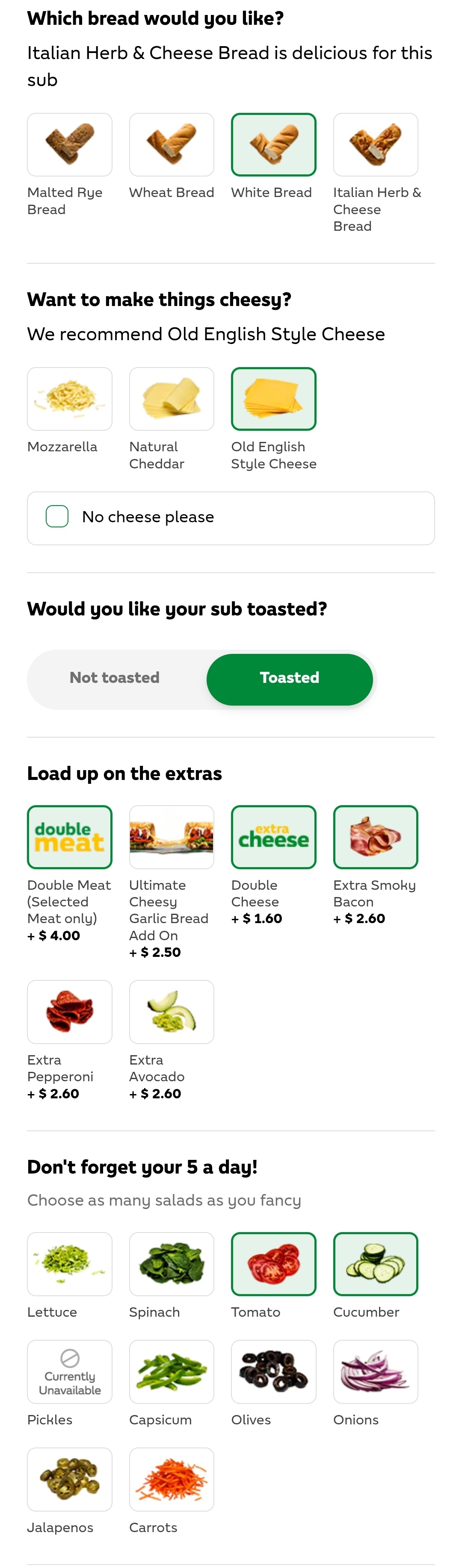The height and width of the screenshot is (1568, 462).
Task: Add Olives to the sub
Action: [274, 1372]
